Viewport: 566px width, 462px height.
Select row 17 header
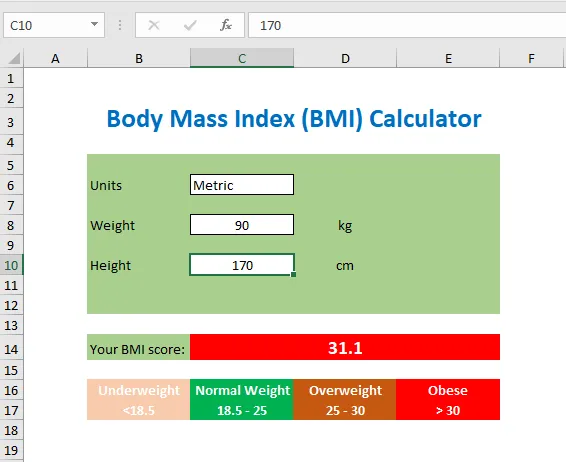[11, 410]
